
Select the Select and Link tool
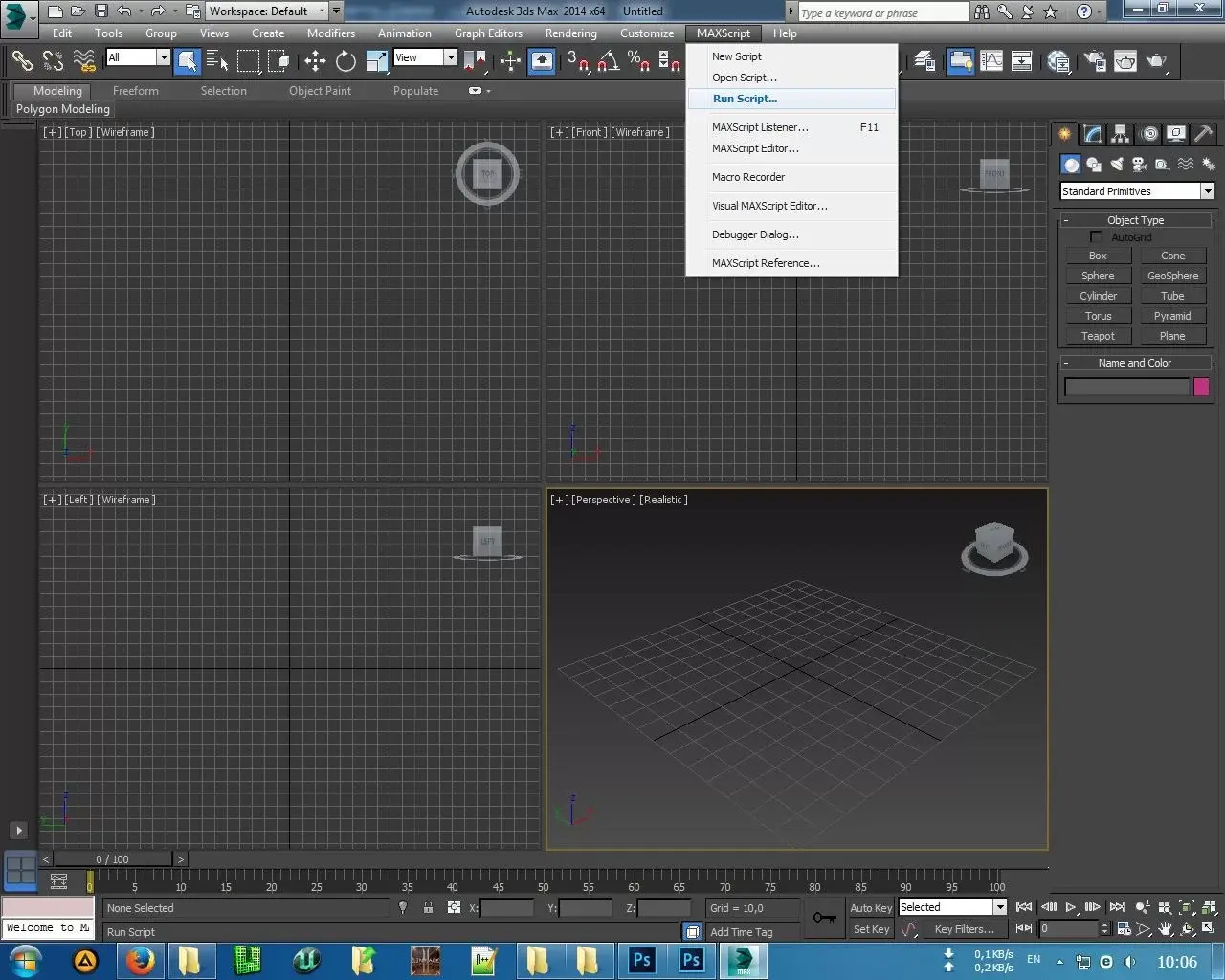pos(21,61)
